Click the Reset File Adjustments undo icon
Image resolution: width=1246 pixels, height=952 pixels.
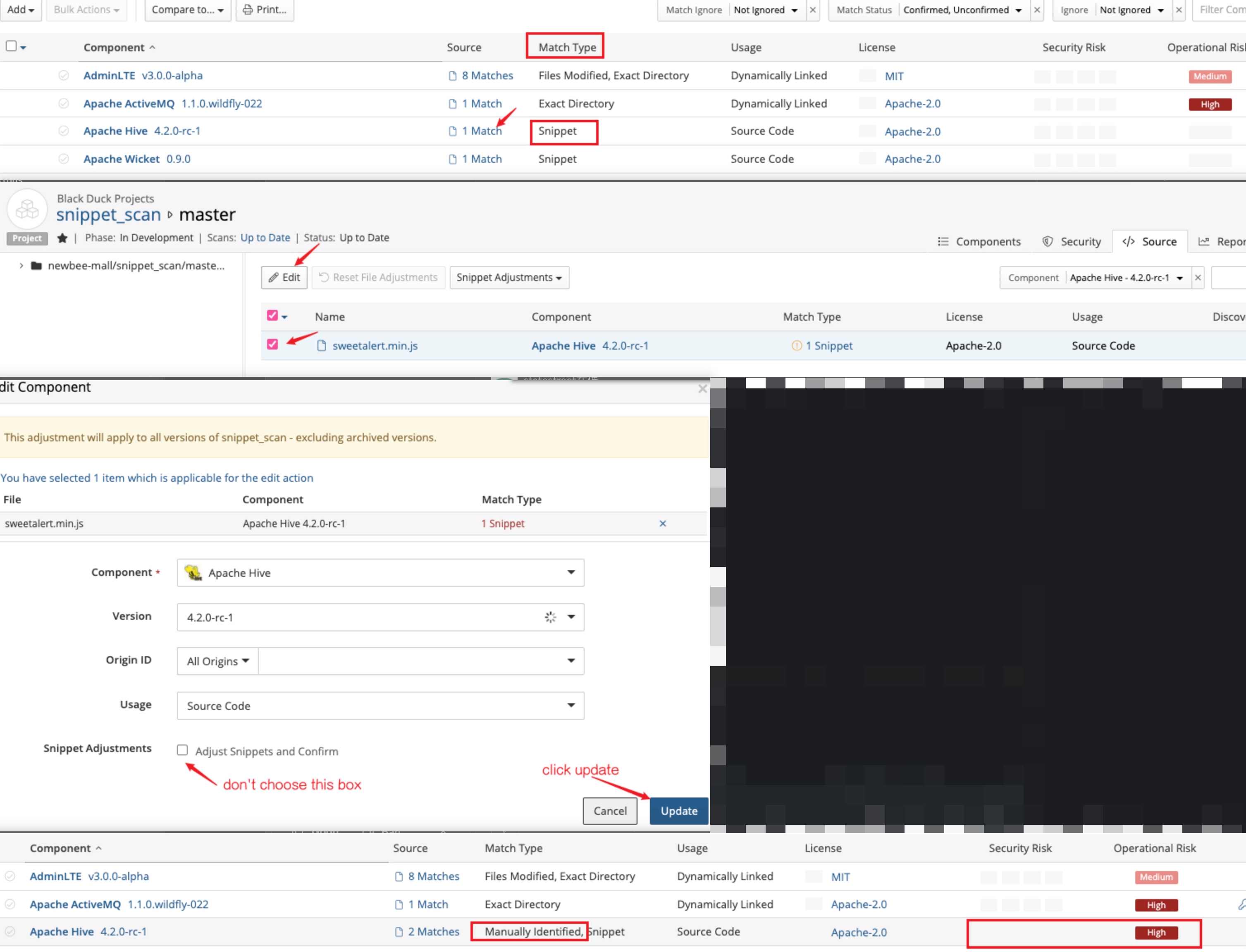point(324,277)
